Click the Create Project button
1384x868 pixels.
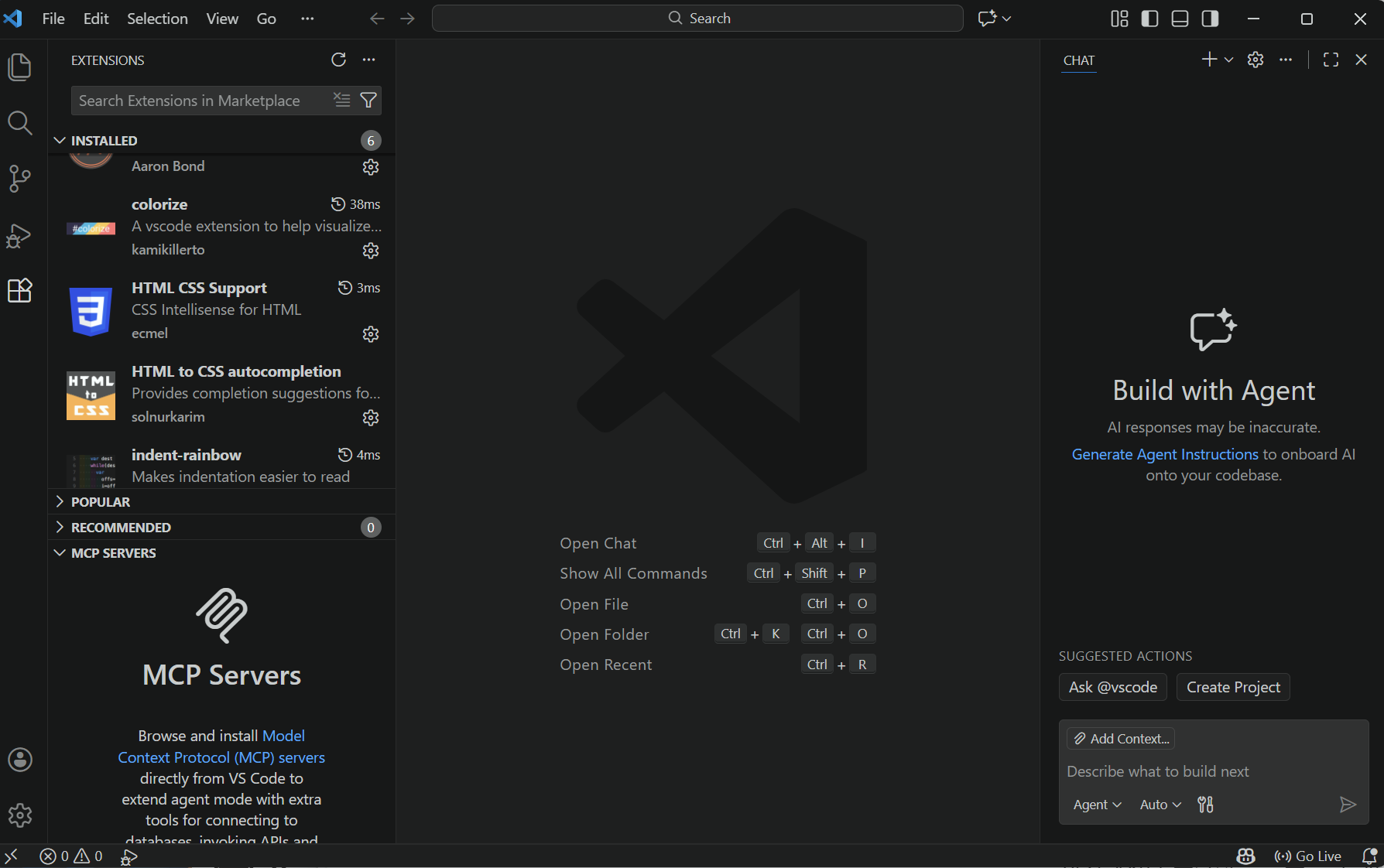pos(1233,687)
